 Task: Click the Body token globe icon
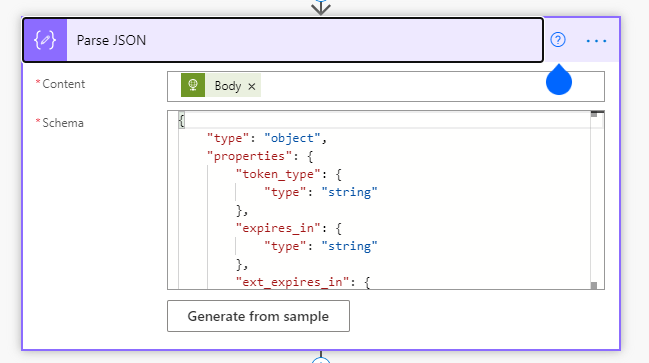click(x=193, y=85)
